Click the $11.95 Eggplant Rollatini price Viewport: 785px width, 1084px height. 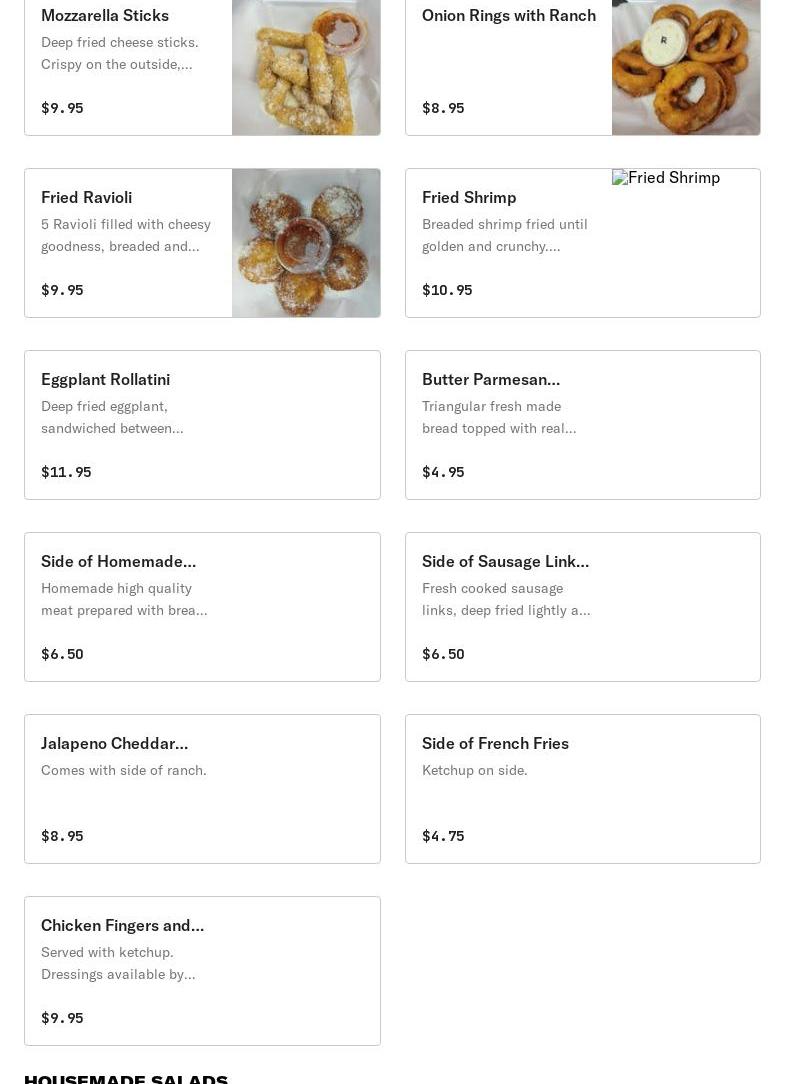[x=66, y=472]
